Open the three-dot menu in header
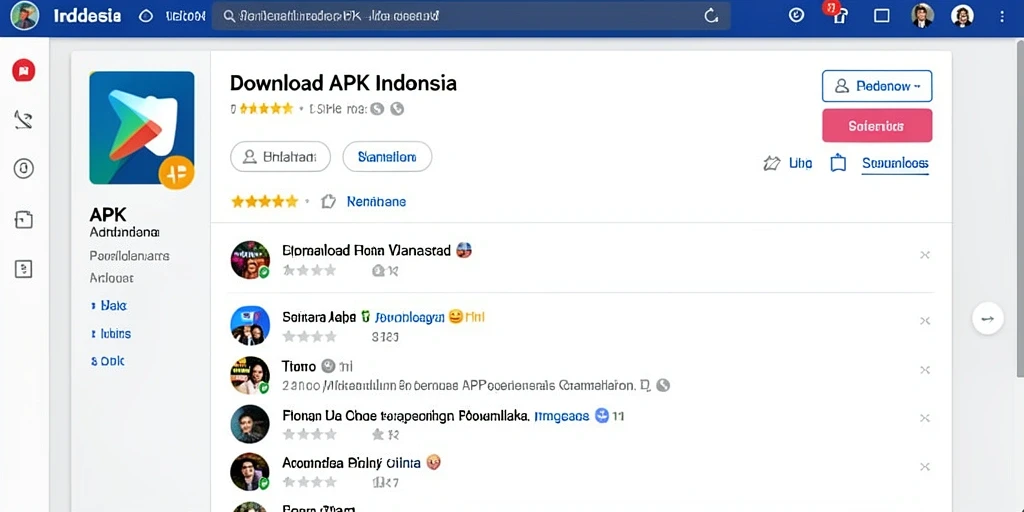Screen dimensions: 1024x512 pyautogui.click(x=1002, y=16)
